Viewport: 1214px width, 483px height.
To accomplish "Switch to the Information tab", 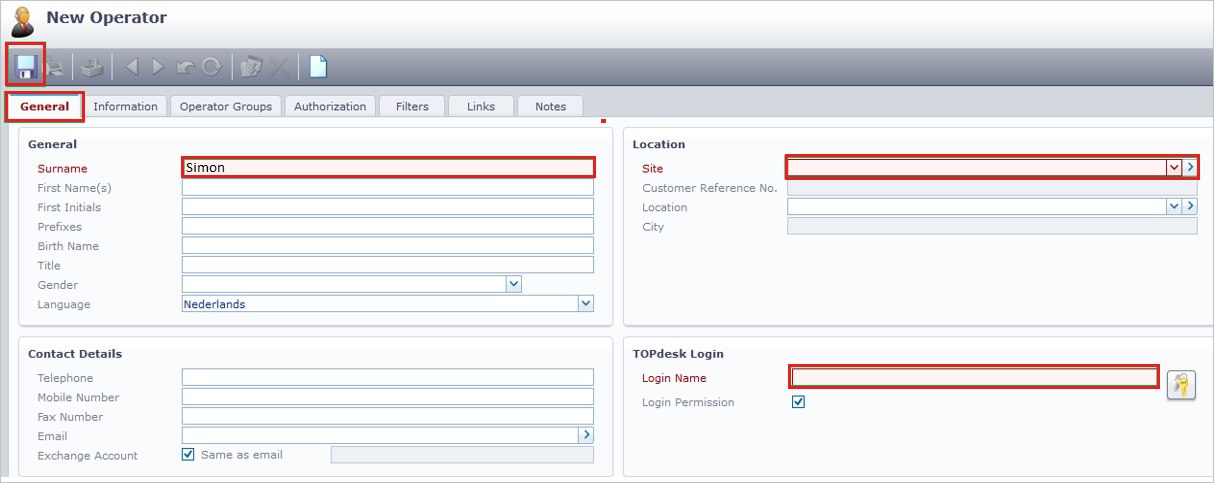I will 125,106.
